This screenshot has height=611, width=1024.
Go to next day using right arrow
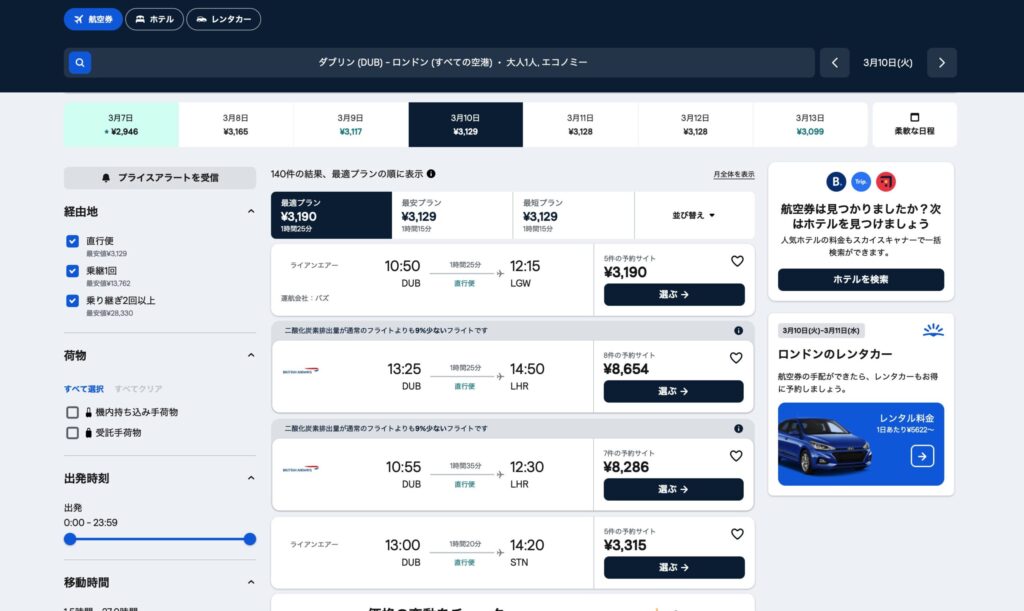(941, 63)
